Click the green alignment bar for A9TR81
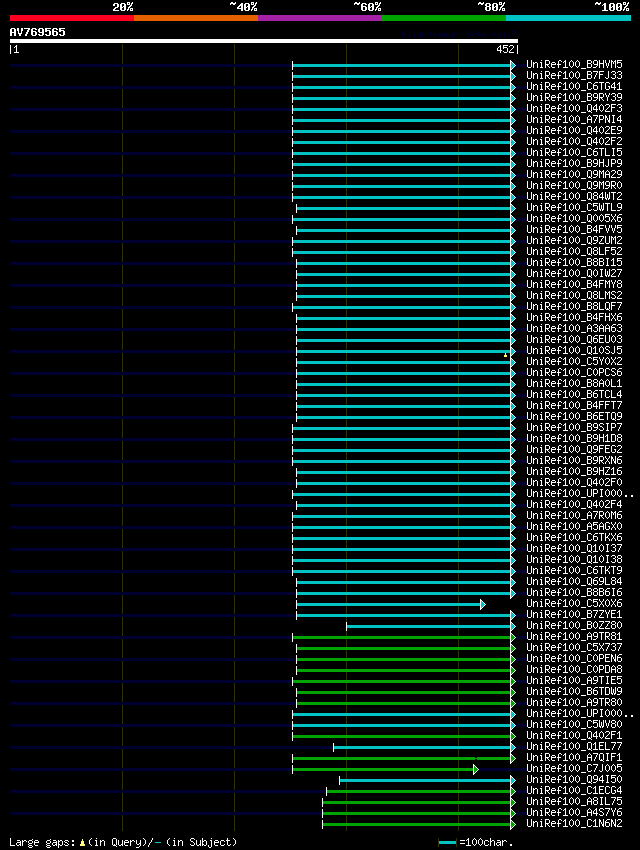Image resolution: width=640 pixels, height=850 pixels. (402, 638)
